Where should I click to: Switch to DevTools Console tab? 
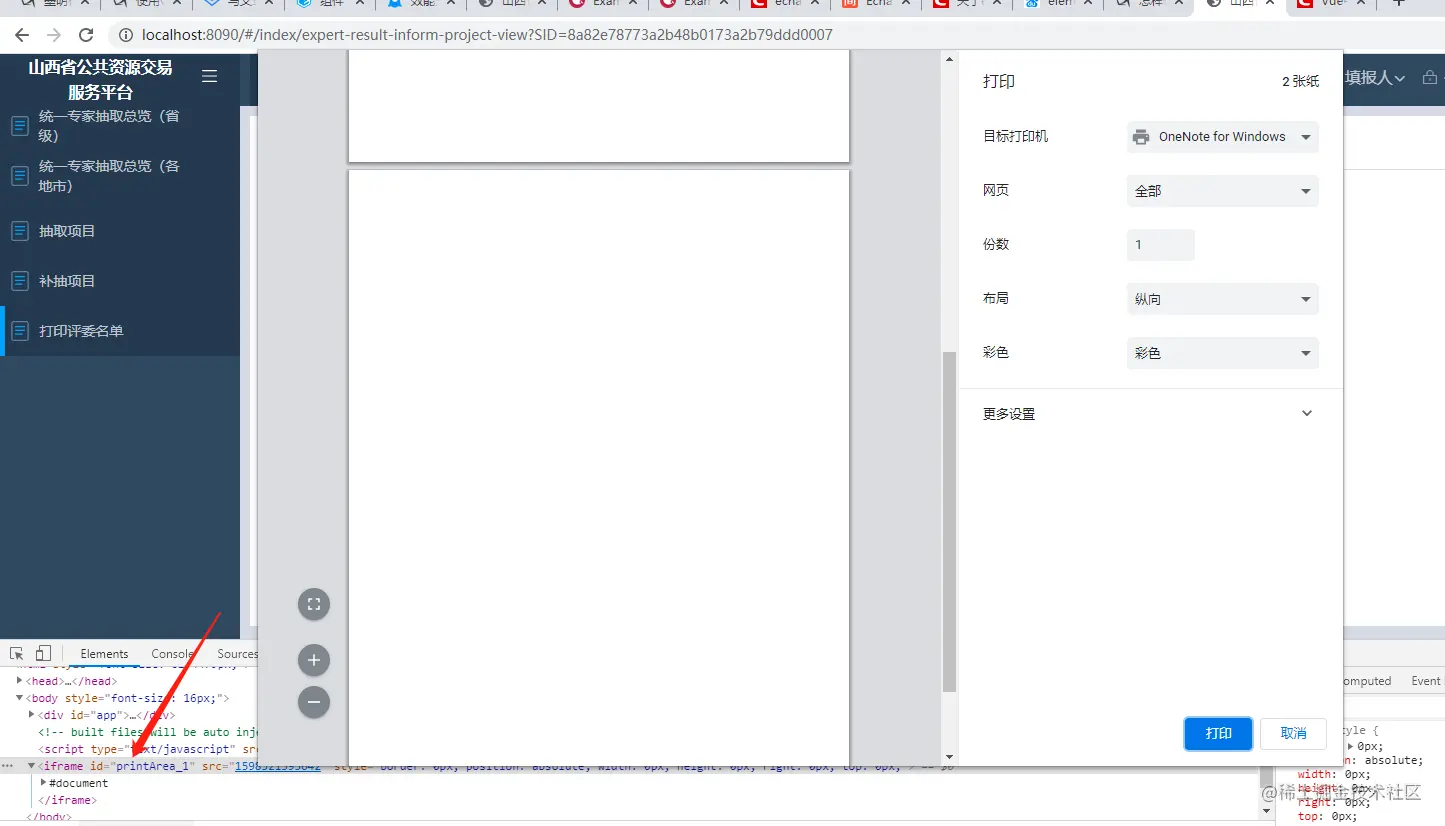tap(173, 654)
